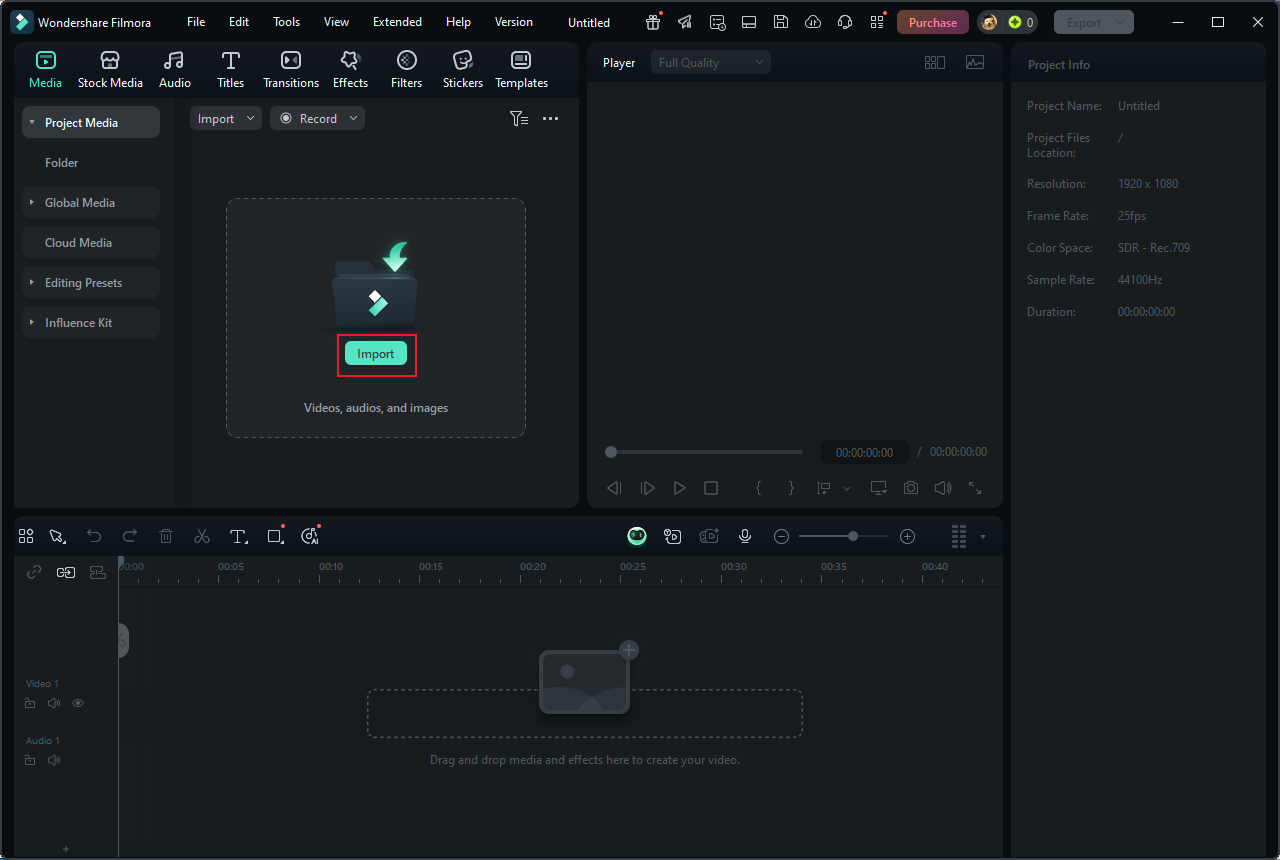
Task: Click the Save project icon in the title bar
Action: 781,21
